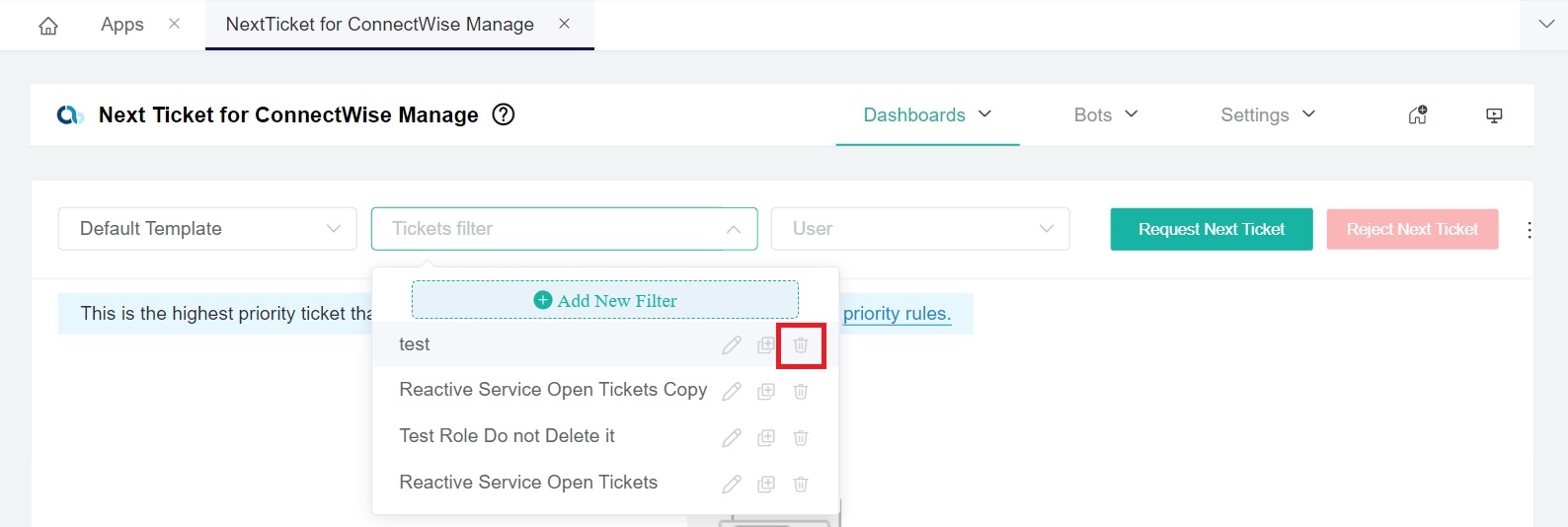Open the presentation screen icon
The height and width of the screenshot is (527, 1568).
pyautogui.click(x=1494, y=115)
